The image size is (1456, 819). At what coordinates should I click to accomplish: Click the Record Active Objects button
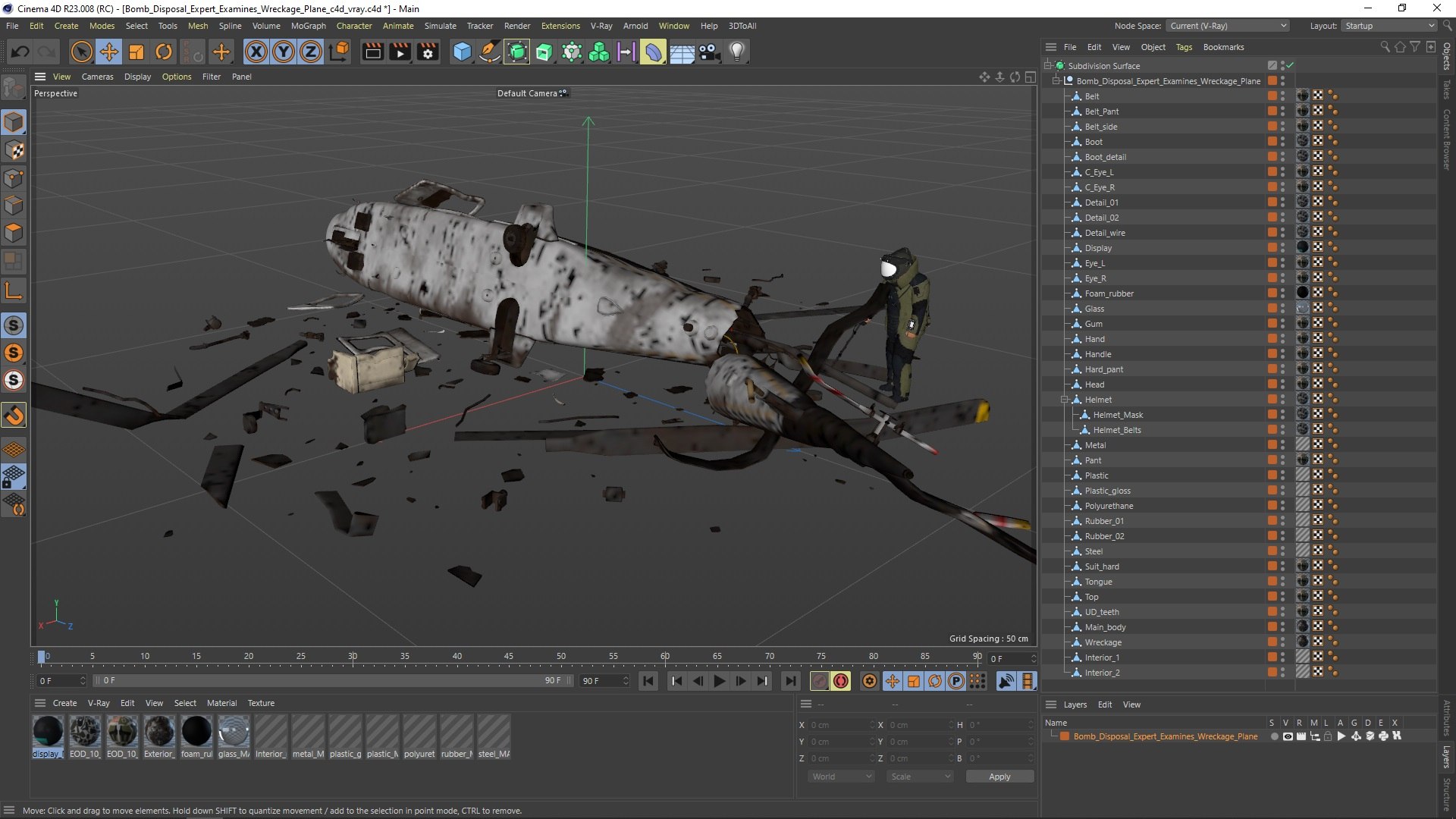tap(819, 681)
